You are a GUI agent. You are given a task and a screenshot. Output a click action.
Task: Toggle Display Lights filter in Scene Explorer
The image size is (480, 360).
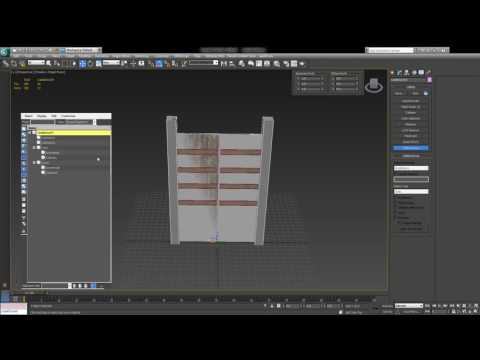click(x=24, y=140)
